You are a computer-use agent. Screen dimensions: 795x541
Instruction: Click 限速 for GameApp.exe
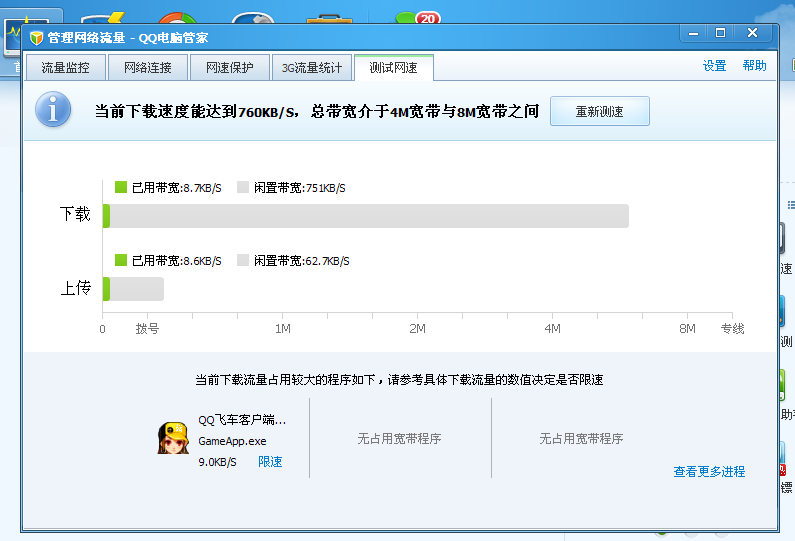click(x=270, y=462)
